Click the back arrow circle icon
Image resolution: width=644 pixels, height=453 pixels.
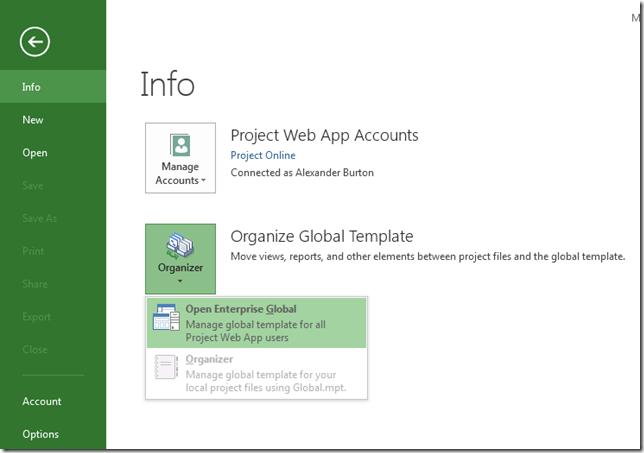(34, 41)
